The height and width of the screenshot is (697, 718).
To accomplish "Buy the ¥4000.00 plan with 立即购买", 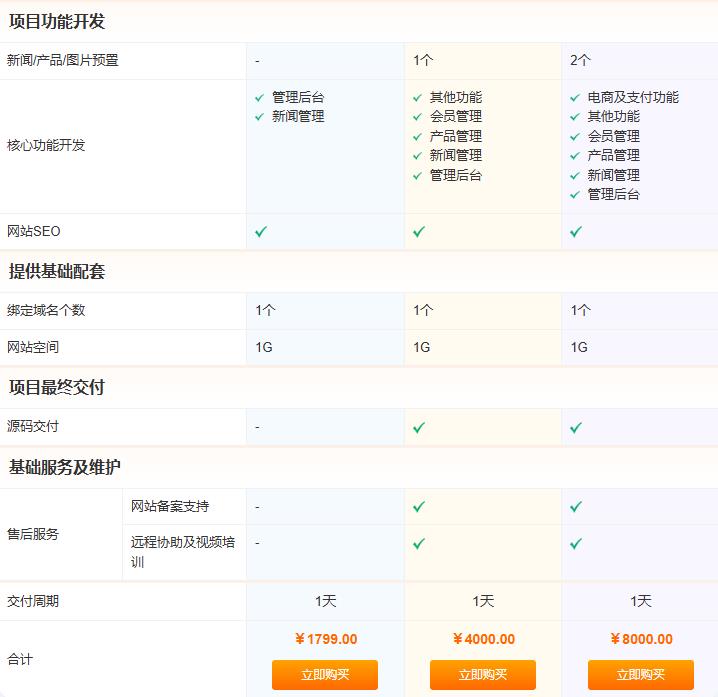I will click(483, 675).
